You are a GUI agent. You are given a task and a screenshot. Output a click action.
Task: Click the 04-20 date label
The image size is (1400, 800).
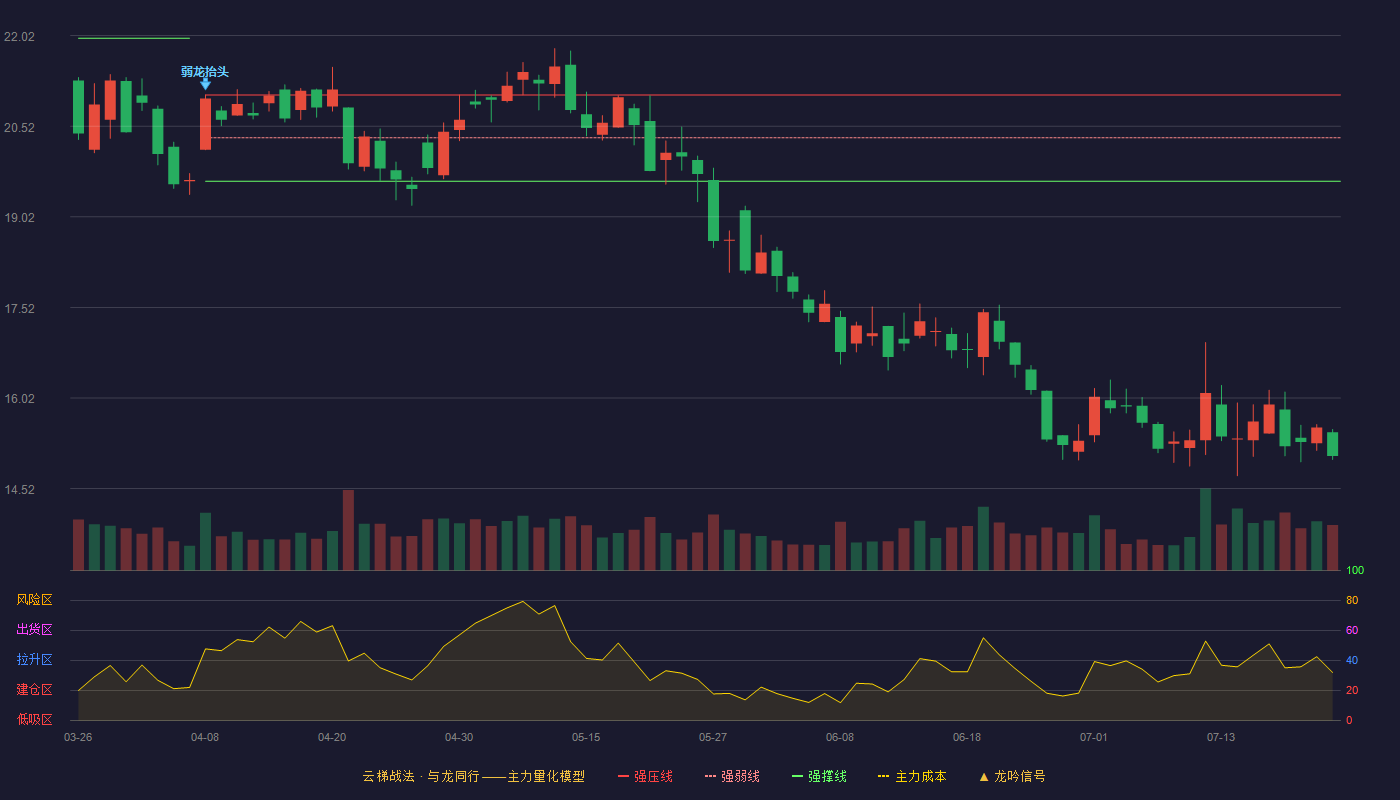[x=332, y=738]
